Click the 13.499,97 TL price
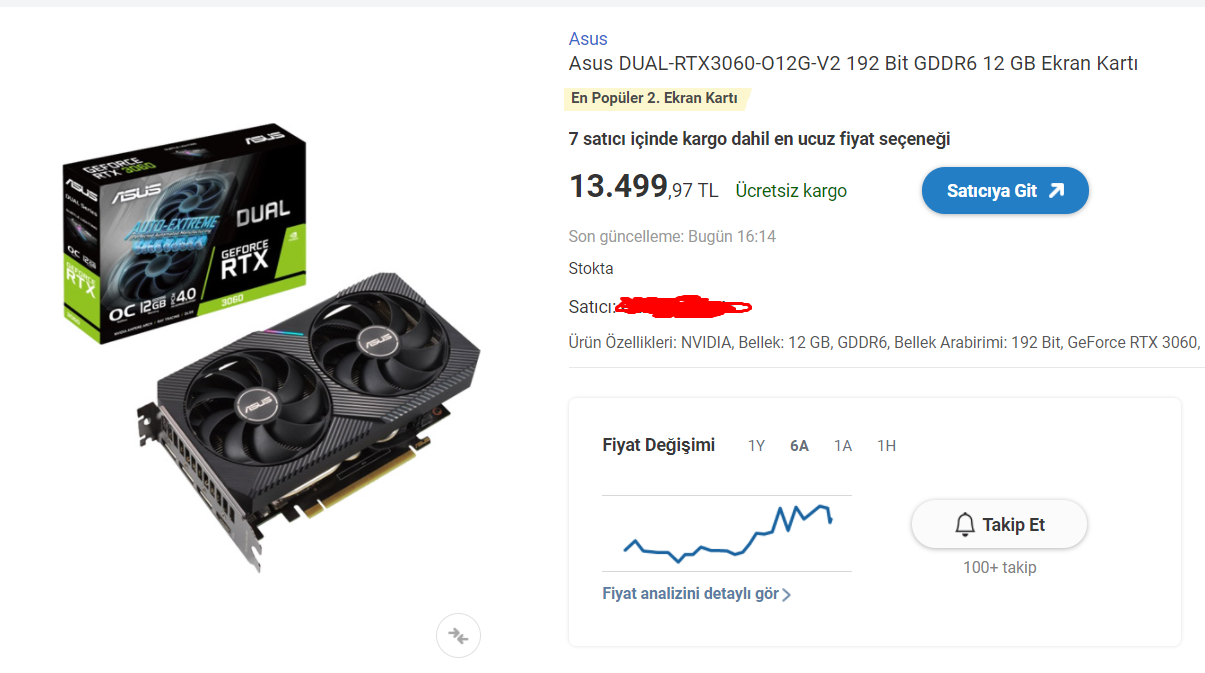Screen dimensions: 1205x673 643,188
